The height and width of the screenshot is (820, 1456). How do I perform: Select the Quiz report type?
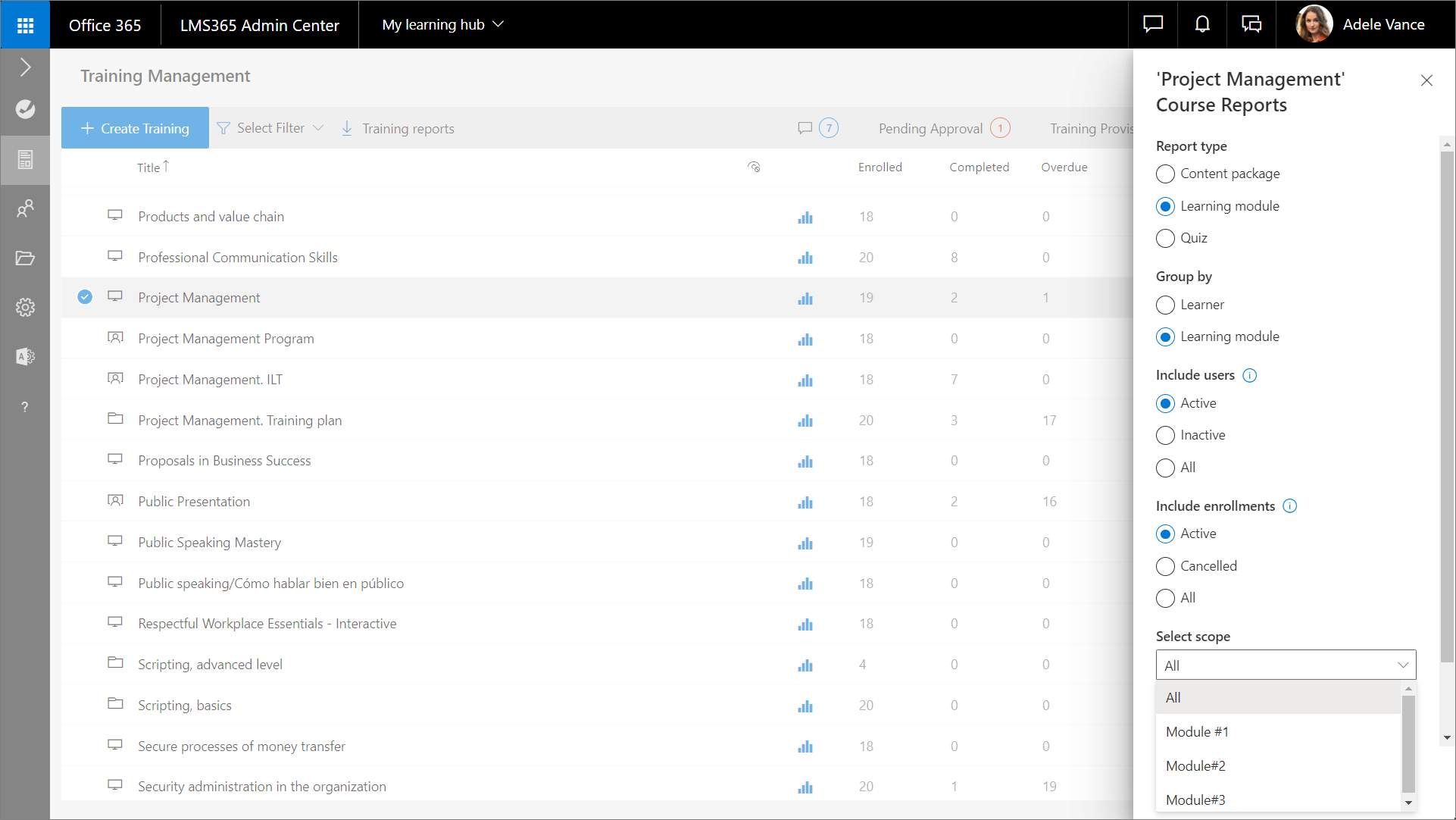(x=1165, y=239)
